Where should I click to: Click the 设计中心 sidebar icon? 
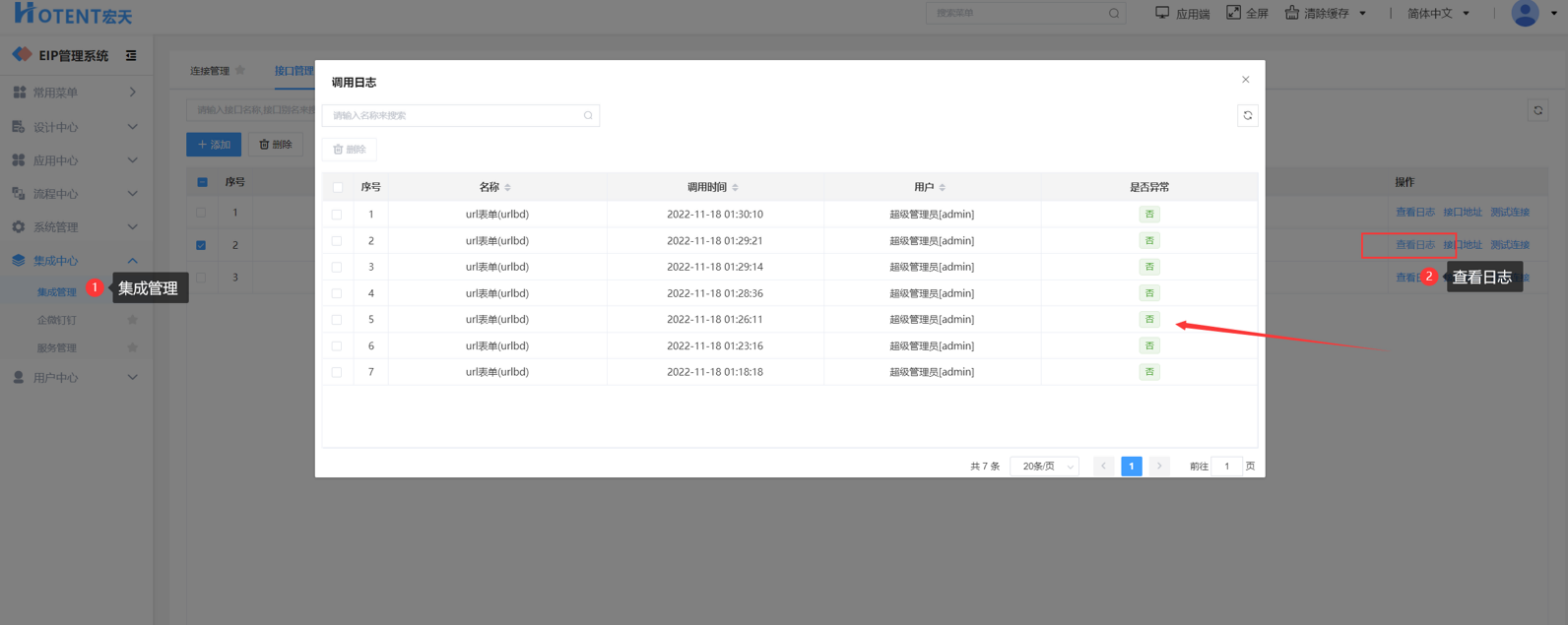click(x=19, y=127)
